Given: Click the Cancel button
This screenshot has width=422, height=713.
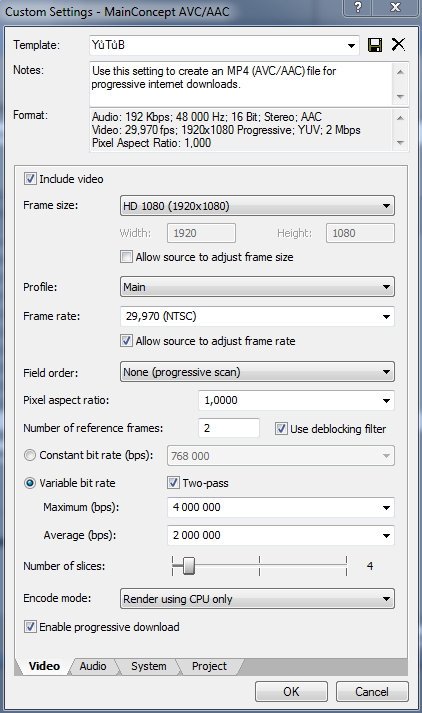Looking at the screenshot, I should (x=372, y=692).
